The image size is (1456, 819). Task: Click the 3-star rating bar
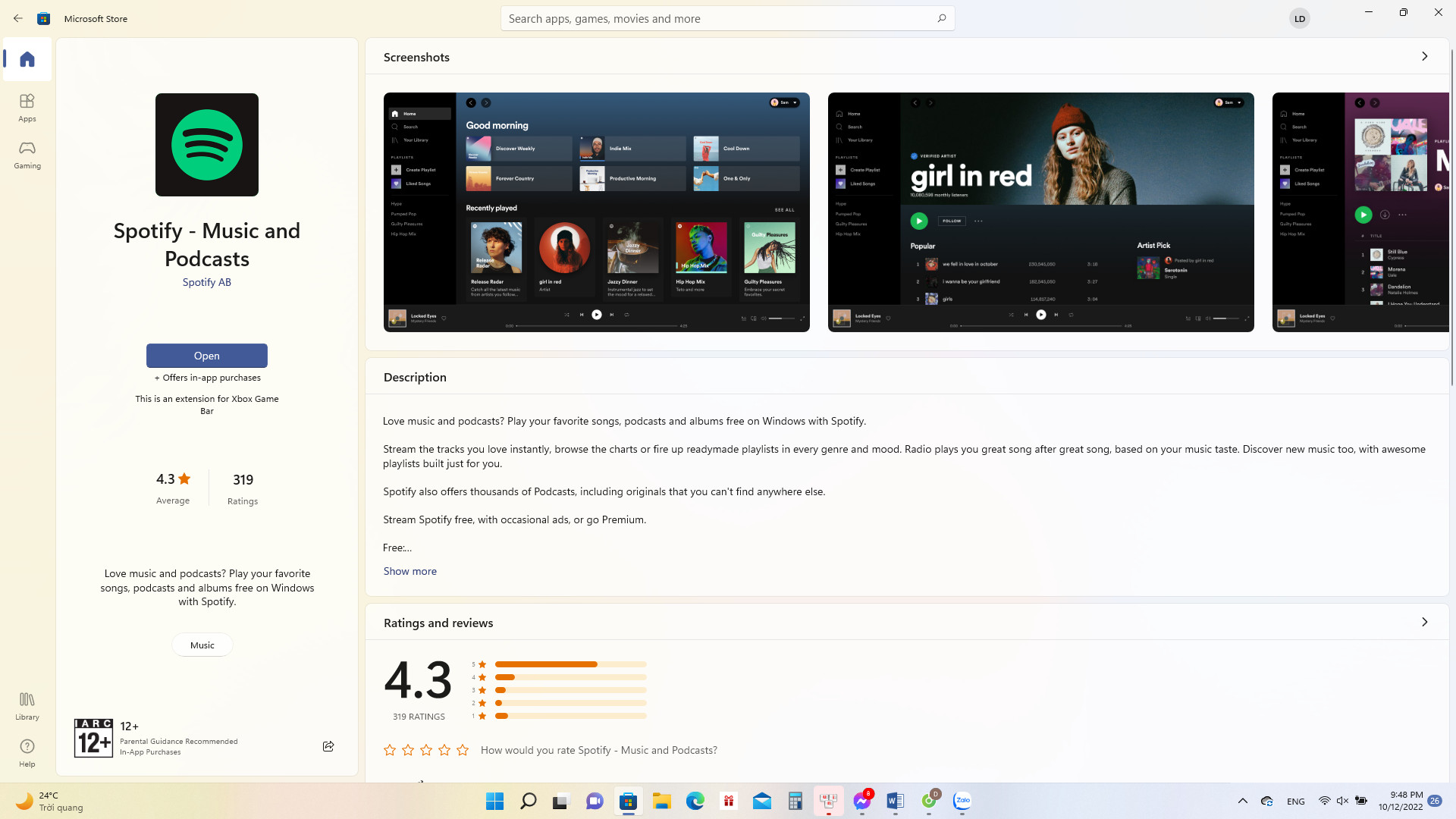point(570,690)
